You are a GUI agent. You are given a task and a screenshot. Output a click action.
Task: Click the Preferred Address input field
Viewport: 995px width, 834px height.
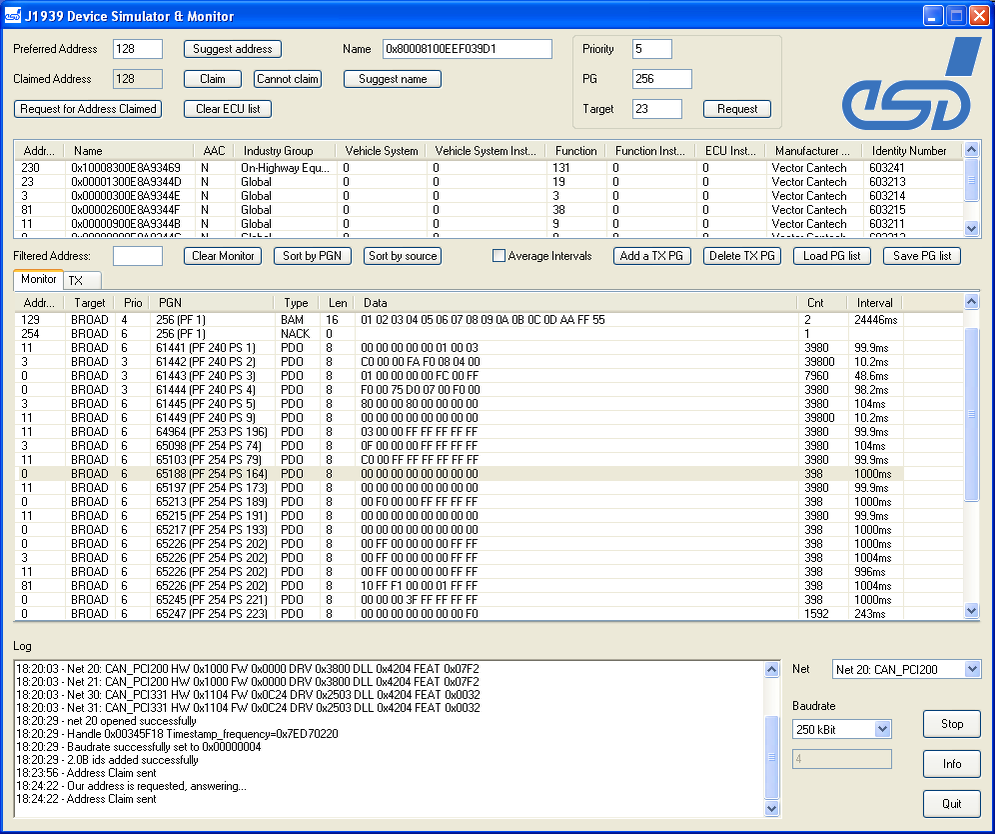137,49
